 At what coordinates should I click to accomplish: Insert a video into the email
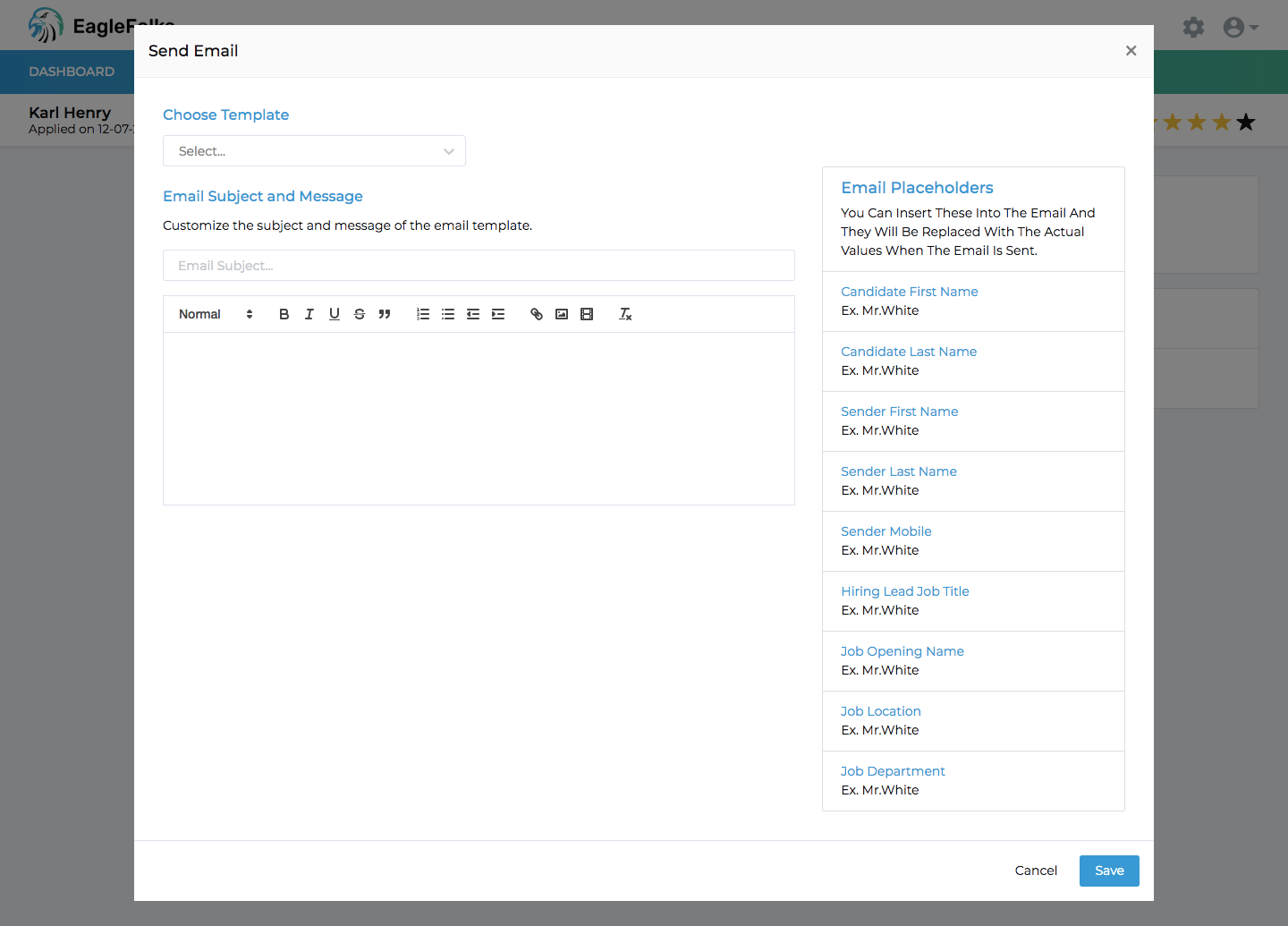pyautogui.click(x=587, y=314)
